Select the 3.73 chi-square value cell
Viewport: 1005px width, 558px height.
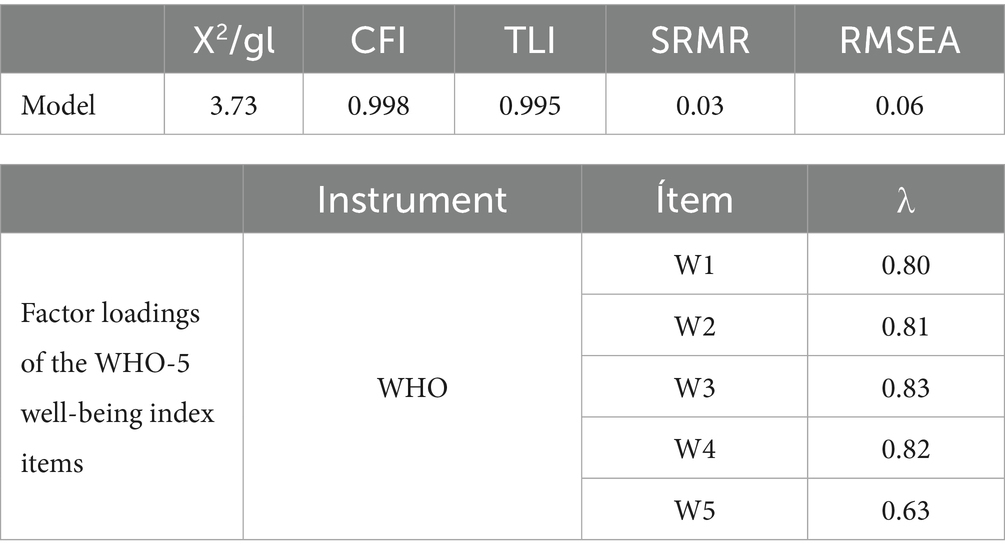pyautogui.click(x=234, y=105)
